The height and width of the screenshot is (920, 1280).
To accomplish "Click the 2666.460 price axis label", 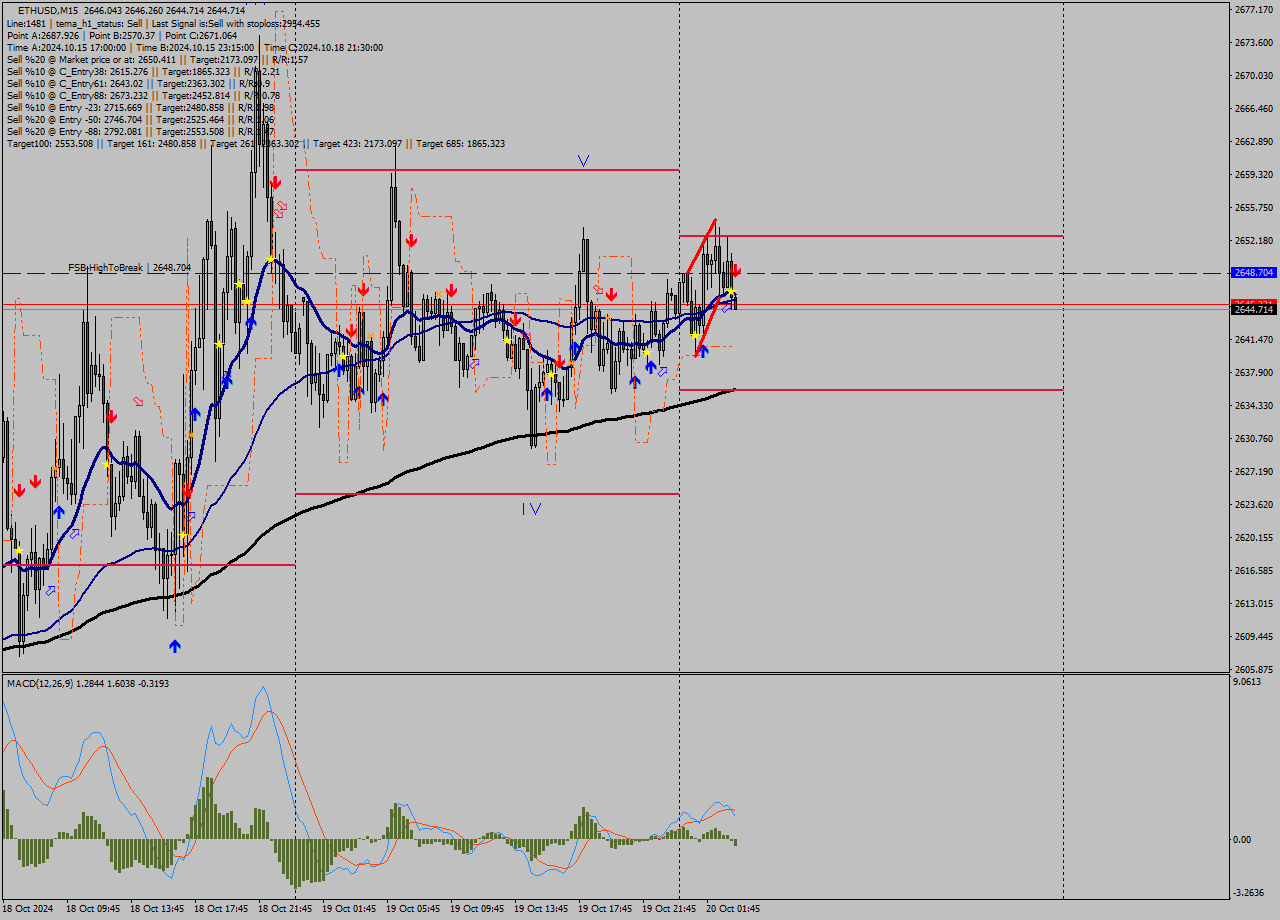I will 1253,109.
